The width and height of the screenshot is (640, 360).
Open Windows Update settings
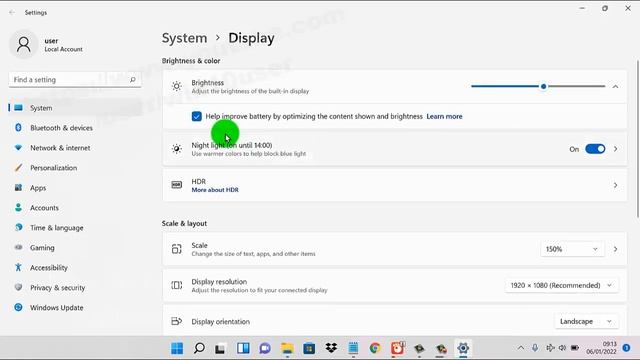click(x=76, y=308)
